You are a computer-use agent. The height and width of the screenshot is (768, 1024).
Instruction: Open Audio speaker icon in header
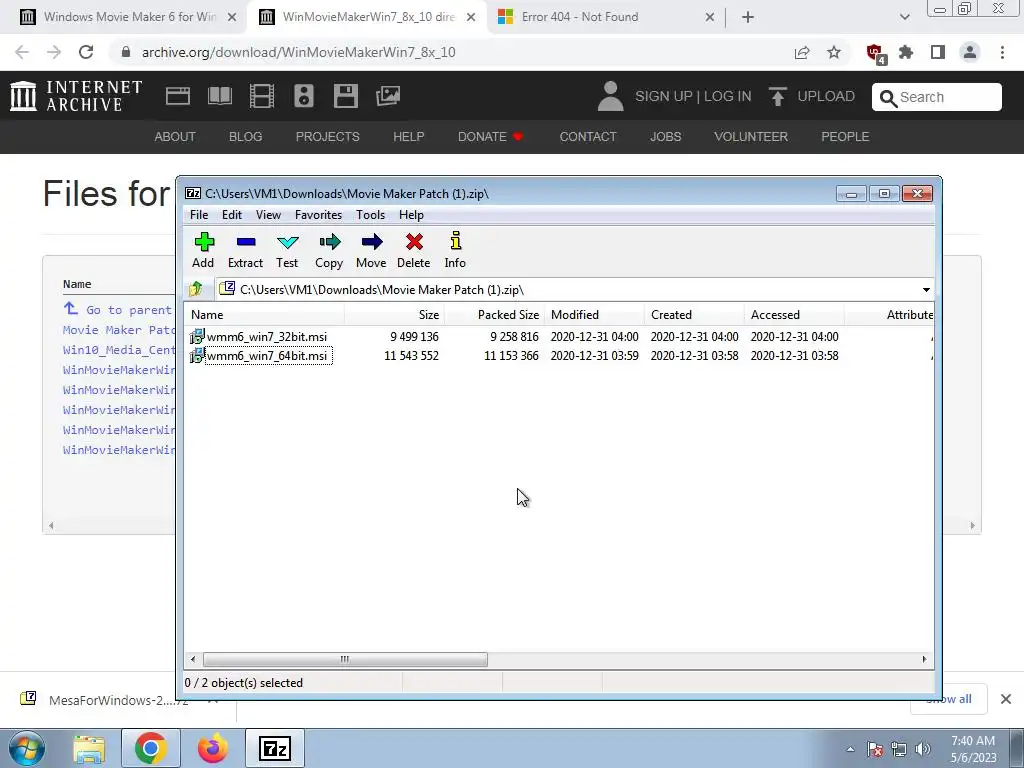[x=304, y=97]
